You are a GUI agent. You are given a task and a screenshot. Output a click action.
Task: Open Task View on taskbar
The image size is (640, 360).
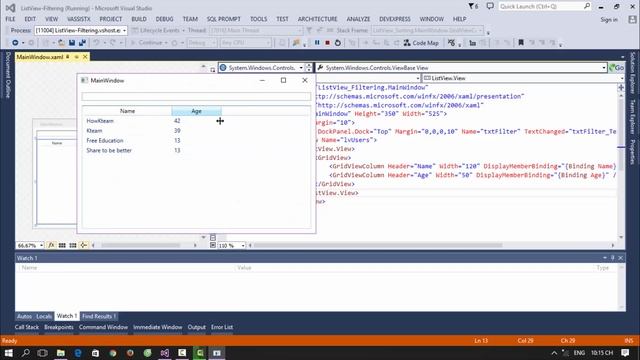click(x=42, y=353)
